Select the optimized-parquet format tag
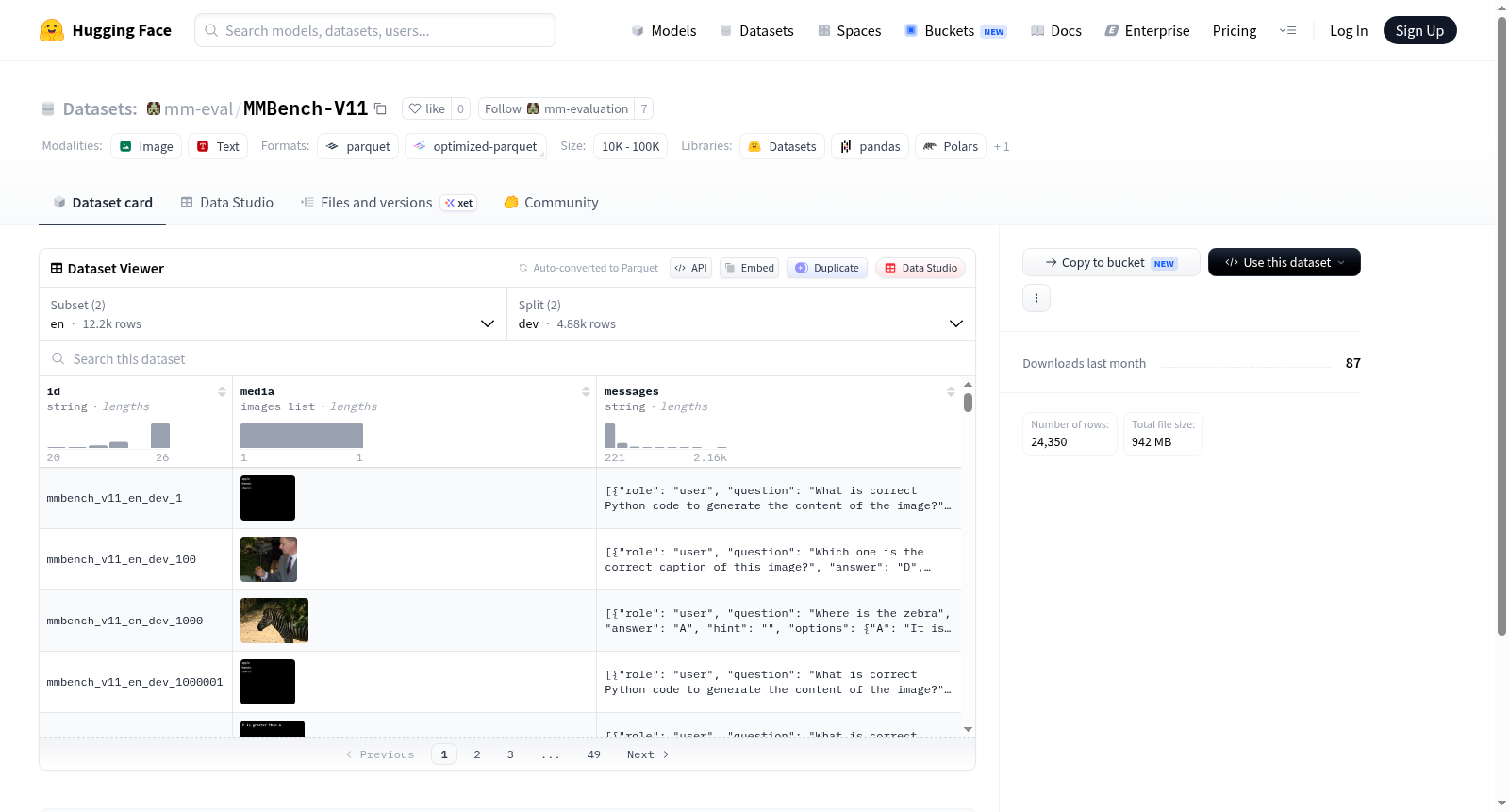Viewport: 1509px width, 812px height. tap(475, 146)
